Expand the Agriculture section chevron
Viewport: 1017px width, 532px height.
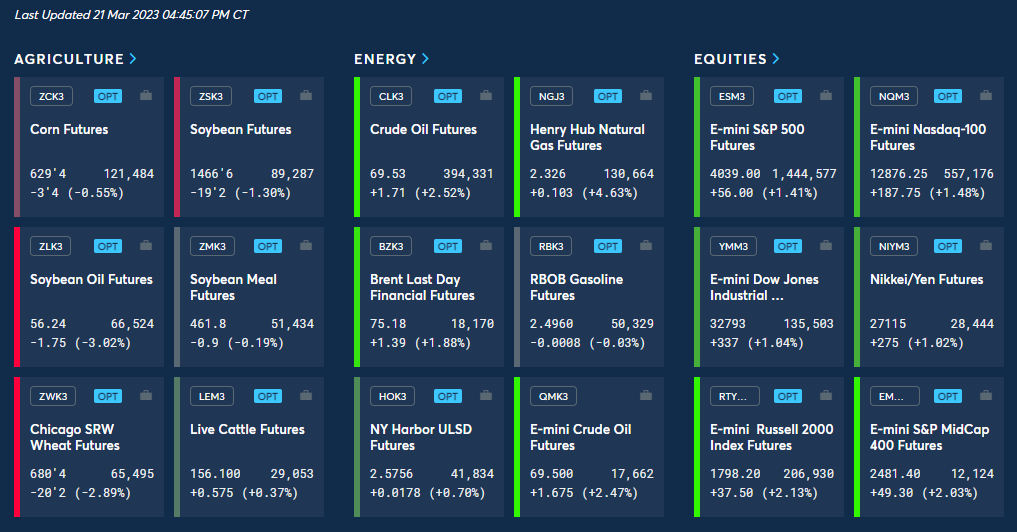coord(133,58)
